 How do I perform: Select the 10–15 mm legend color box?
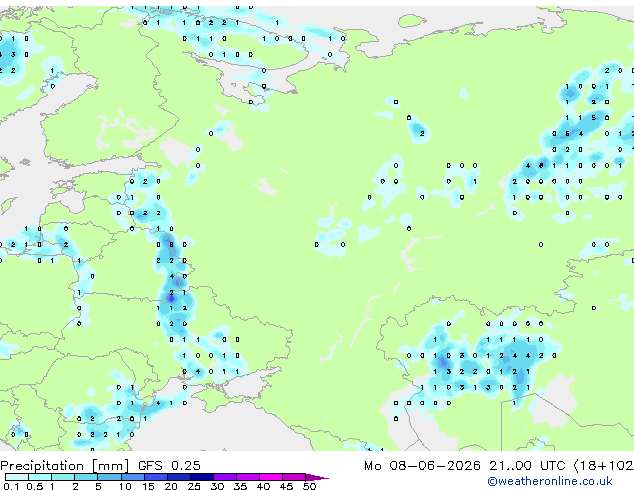[x=132, y=477]
